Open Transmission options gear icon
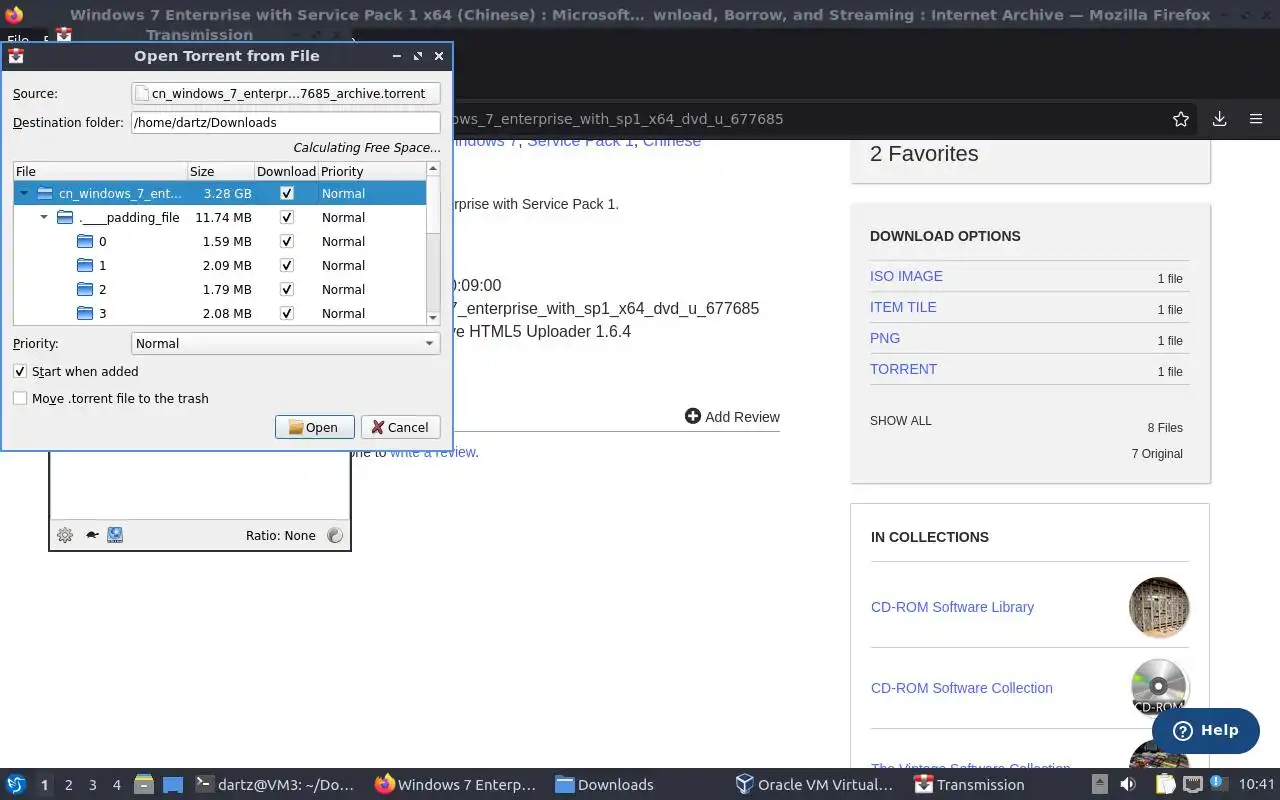 click(x=65, y=535)
